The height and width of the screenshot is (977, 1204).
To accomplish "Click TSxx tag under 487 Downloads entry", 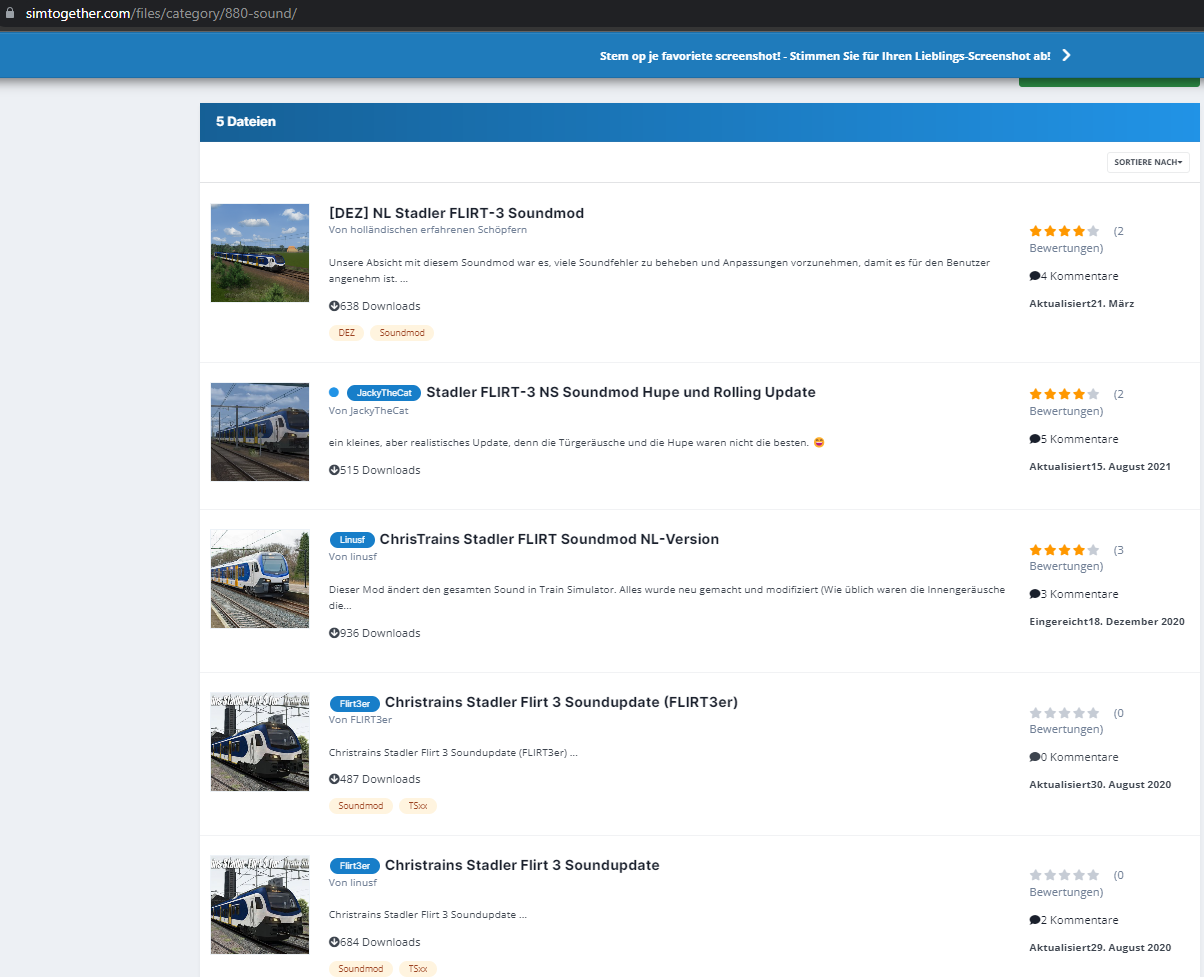I will [418, 806].
